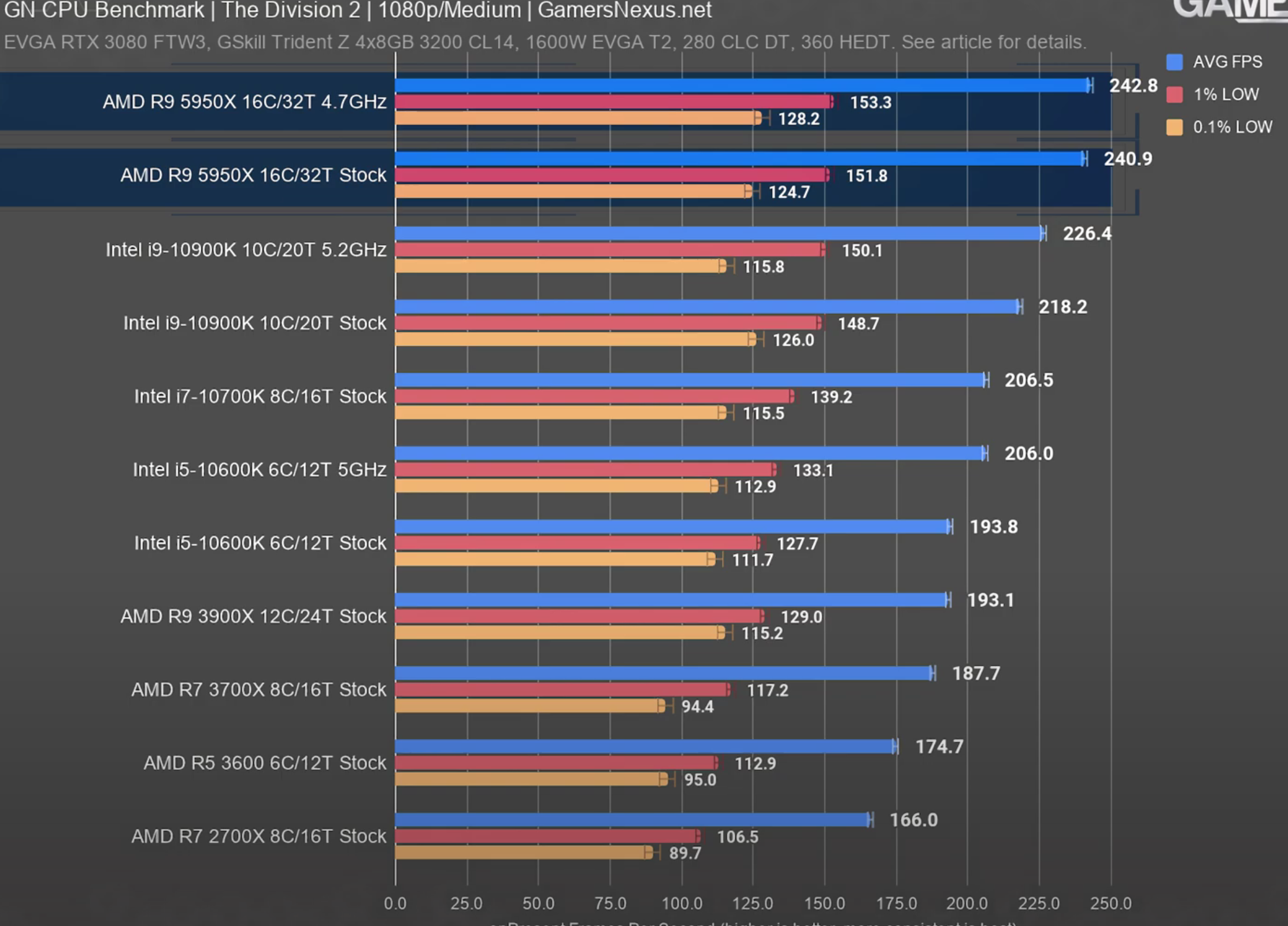The image size is (1288, 926).
Task: Select the 'Intel i7-10700K 8C/16T Stock' label
Action: tap(260, 396)
